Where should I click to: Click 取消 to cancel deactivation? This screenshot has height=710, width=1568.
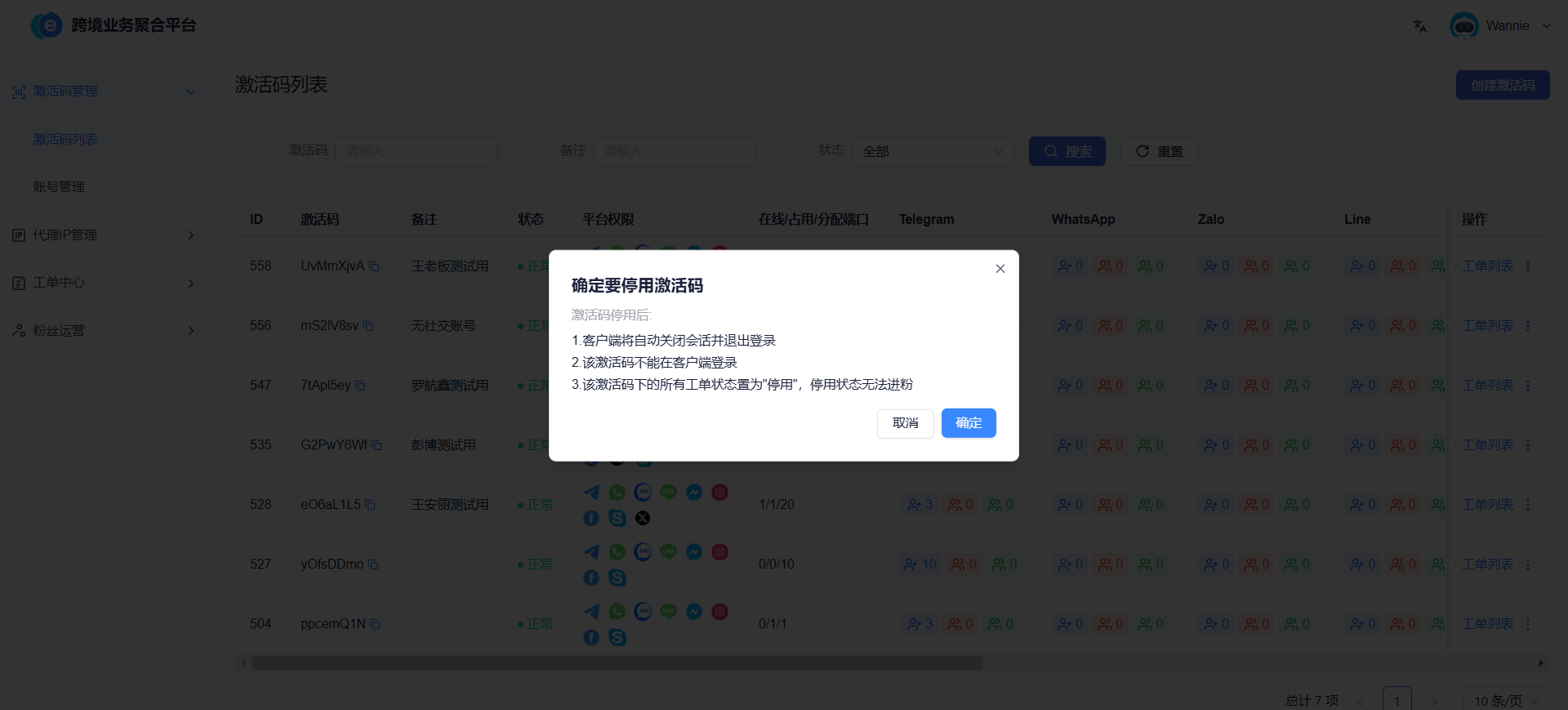[905, 423]
